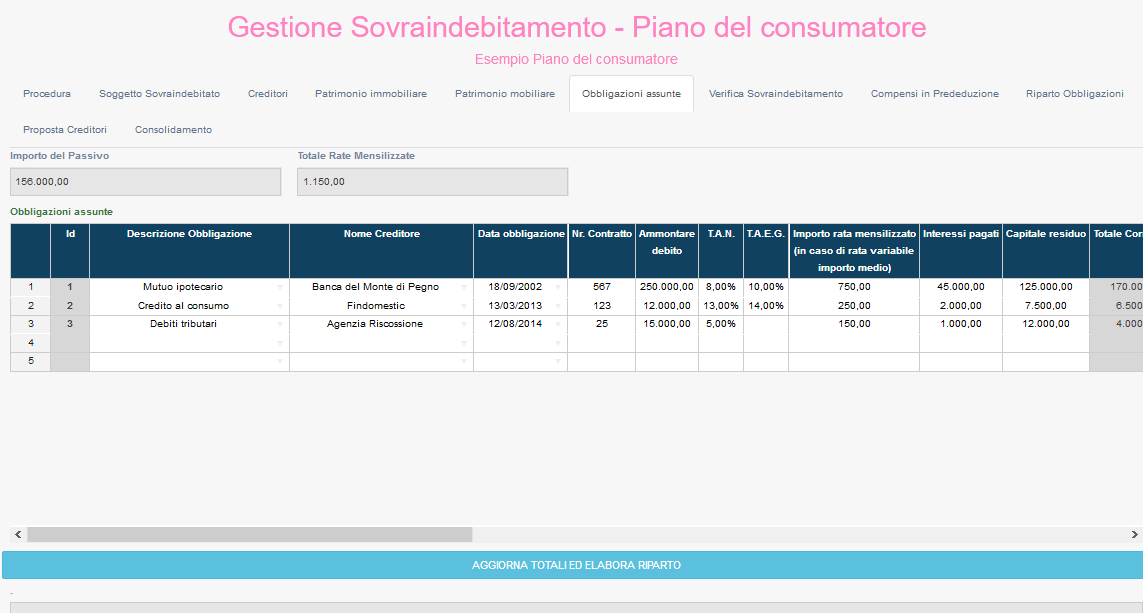1143x613 pixels.
Task: Go to the Creditori tab
Action: [268, 94]
